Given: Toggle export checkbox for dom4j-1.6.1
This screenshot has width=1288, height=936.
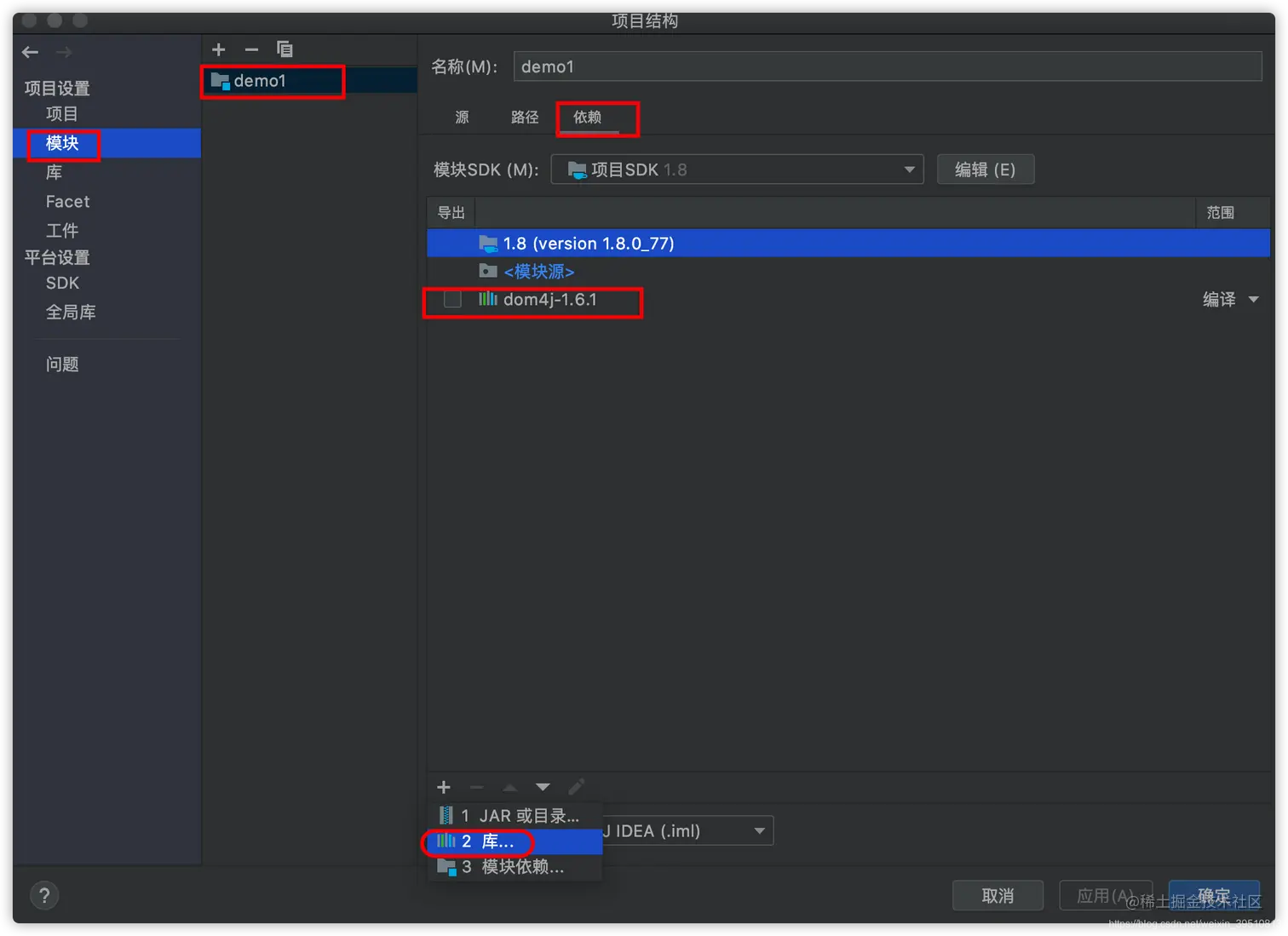Looking at the screenshot, I should [x=452, y=299].
